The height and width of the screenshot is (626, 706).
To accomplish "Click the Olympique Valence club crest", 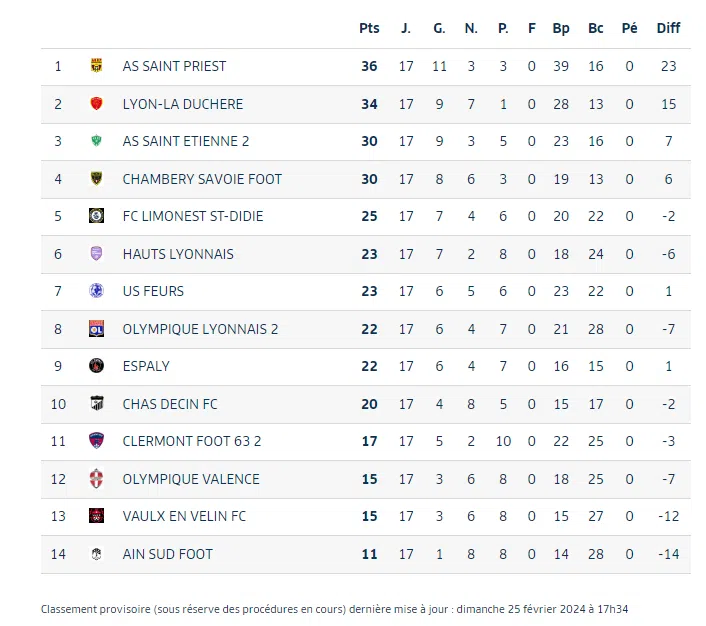I will 97,479.
